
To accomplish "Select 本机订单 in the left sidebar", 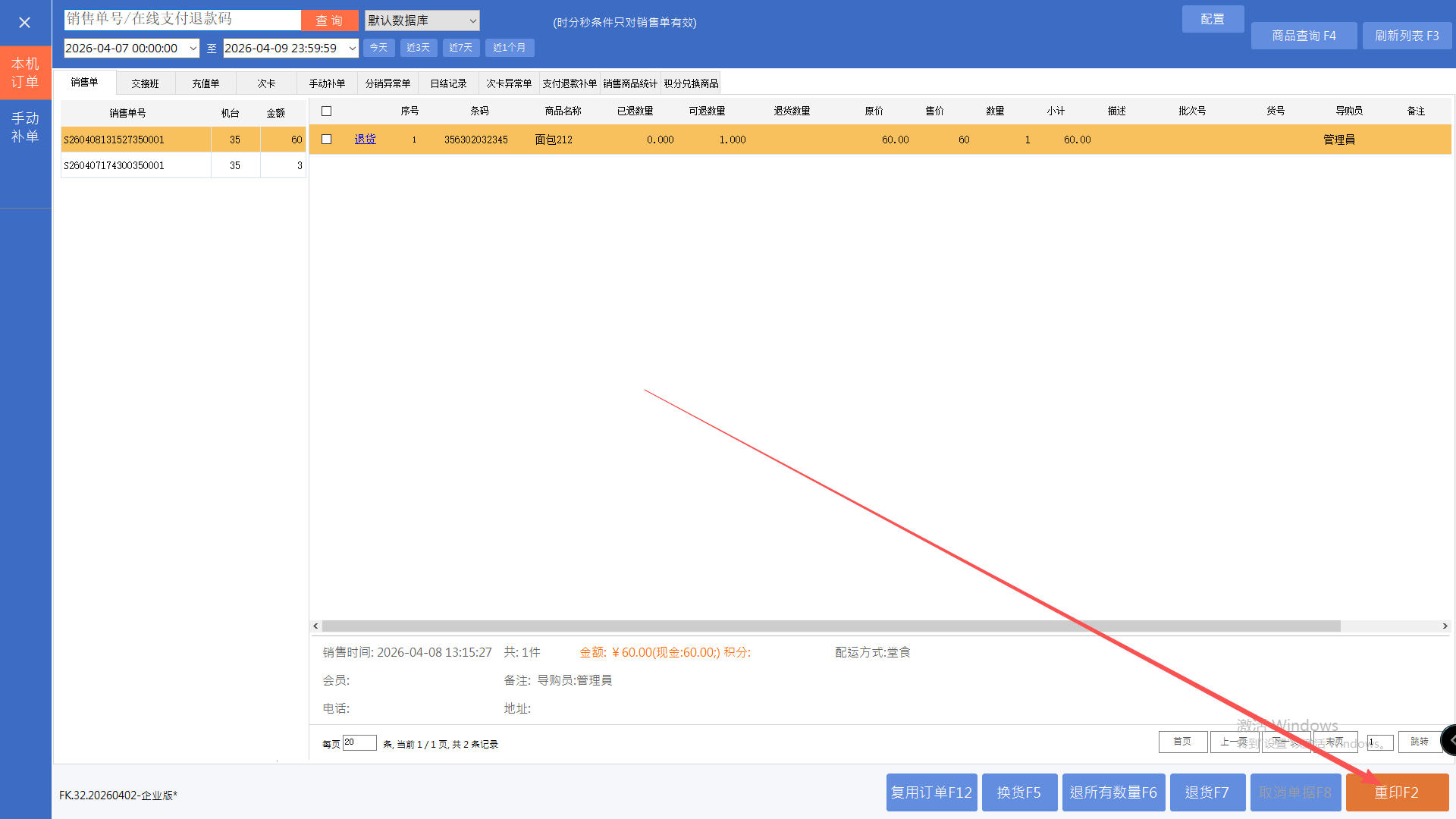I will pos(25,73).
